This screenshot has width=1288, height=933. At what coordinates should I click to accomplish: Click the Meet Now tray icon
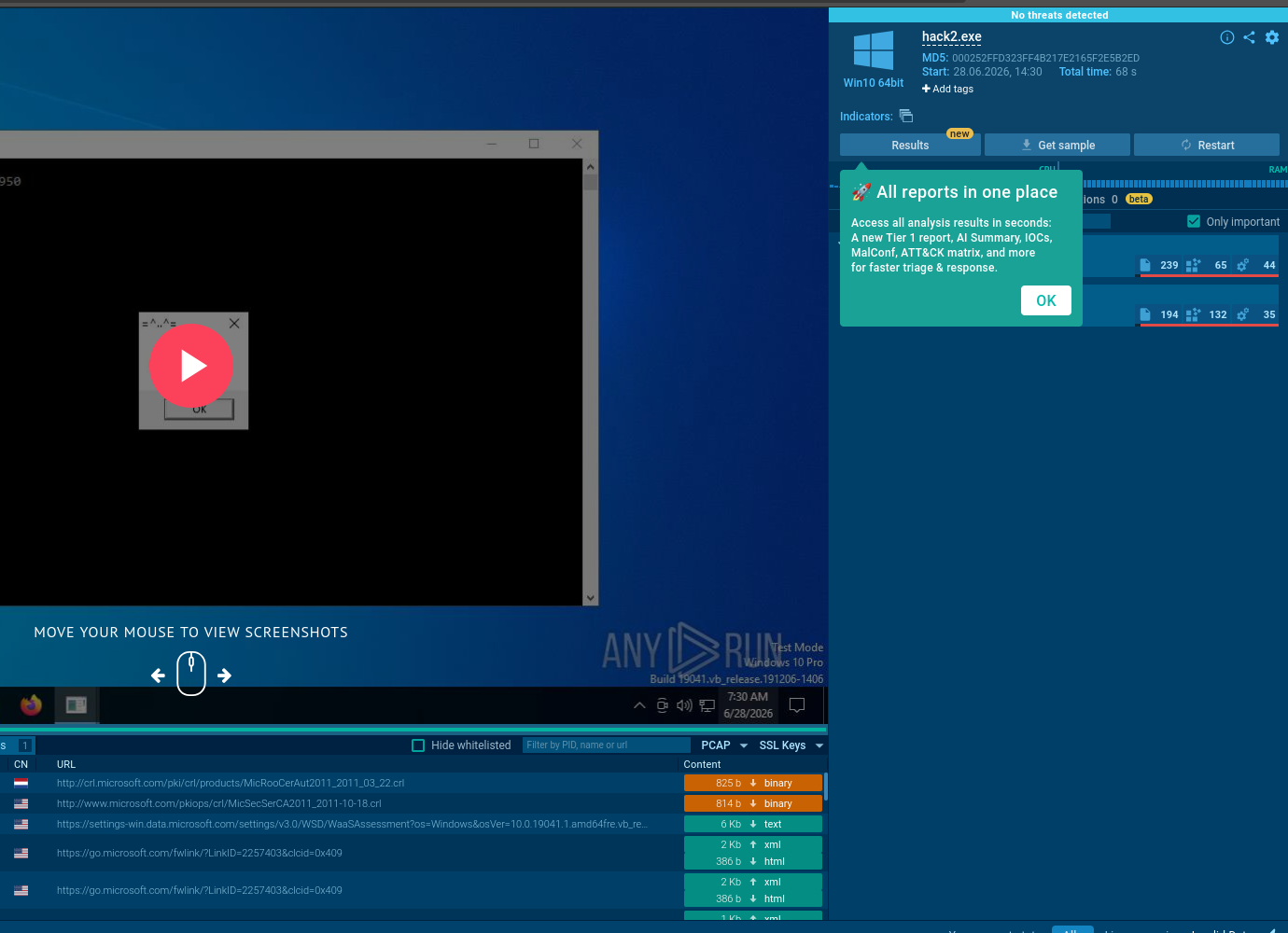(662, 705)
